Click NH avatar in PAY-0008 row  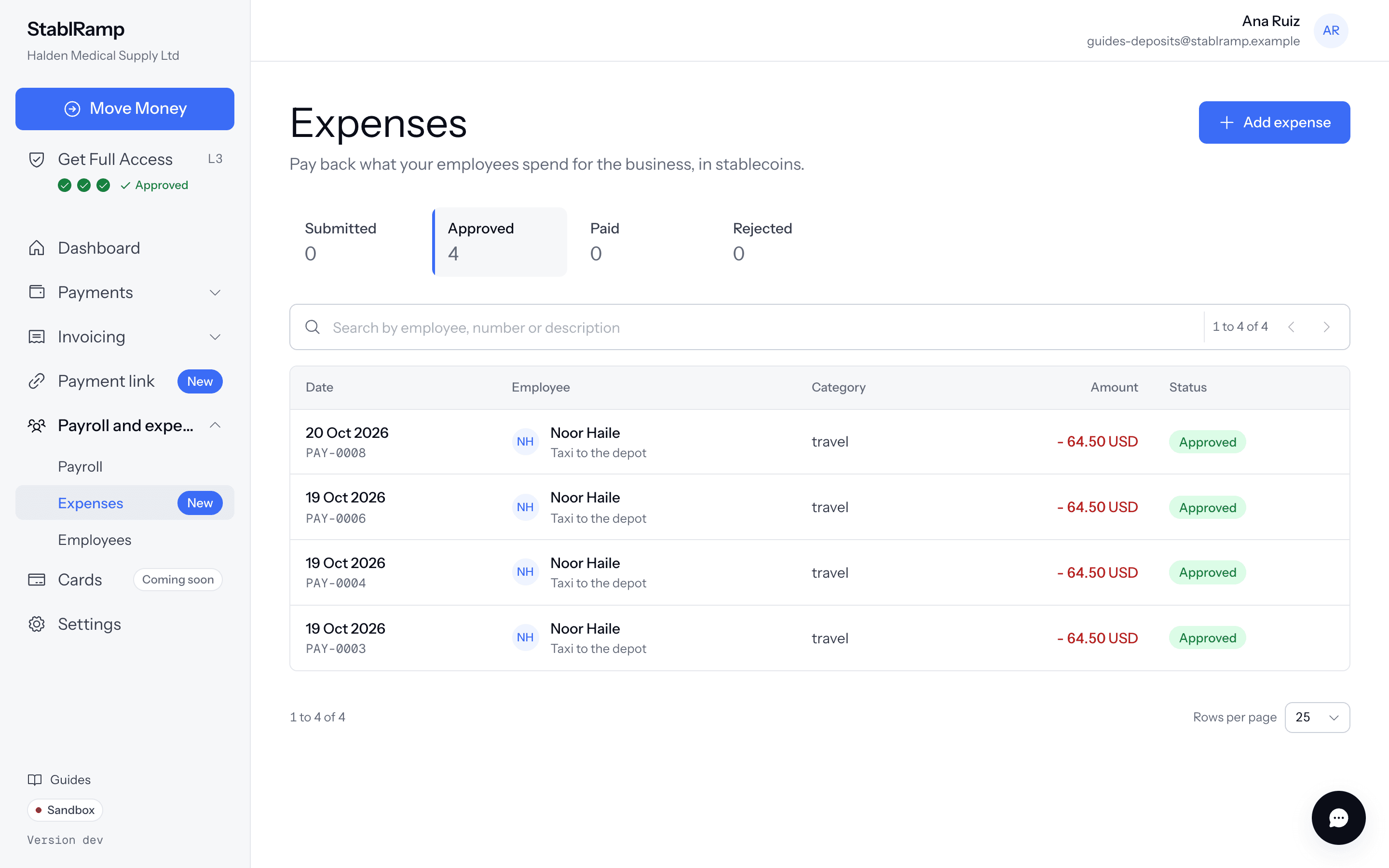pos(525,441)
